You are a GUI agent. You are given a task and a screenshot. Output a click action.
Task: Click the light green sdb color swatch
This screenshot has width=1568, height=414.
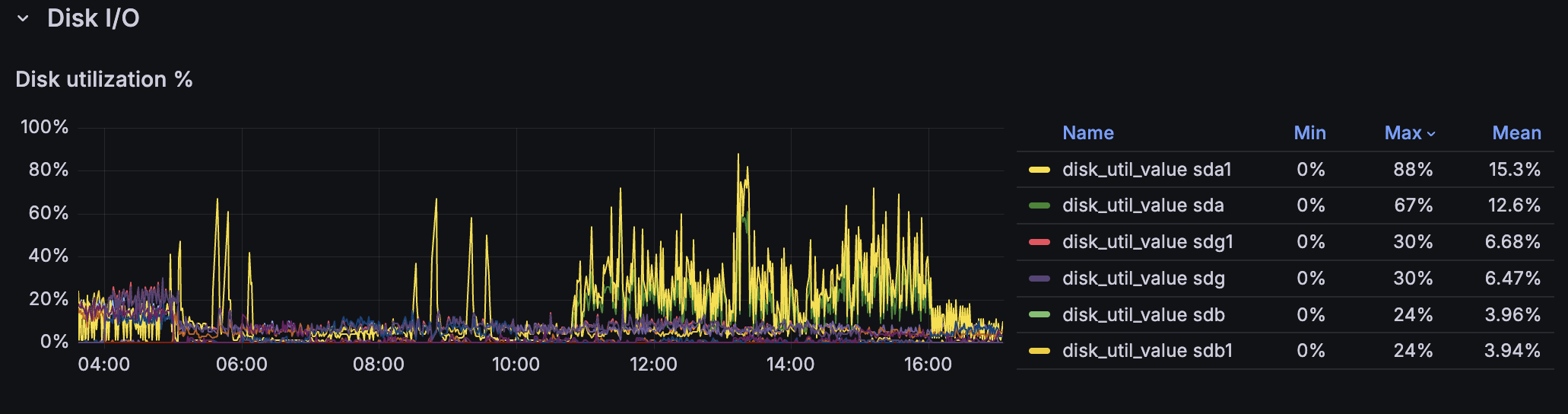click(x=1039, y=314)
